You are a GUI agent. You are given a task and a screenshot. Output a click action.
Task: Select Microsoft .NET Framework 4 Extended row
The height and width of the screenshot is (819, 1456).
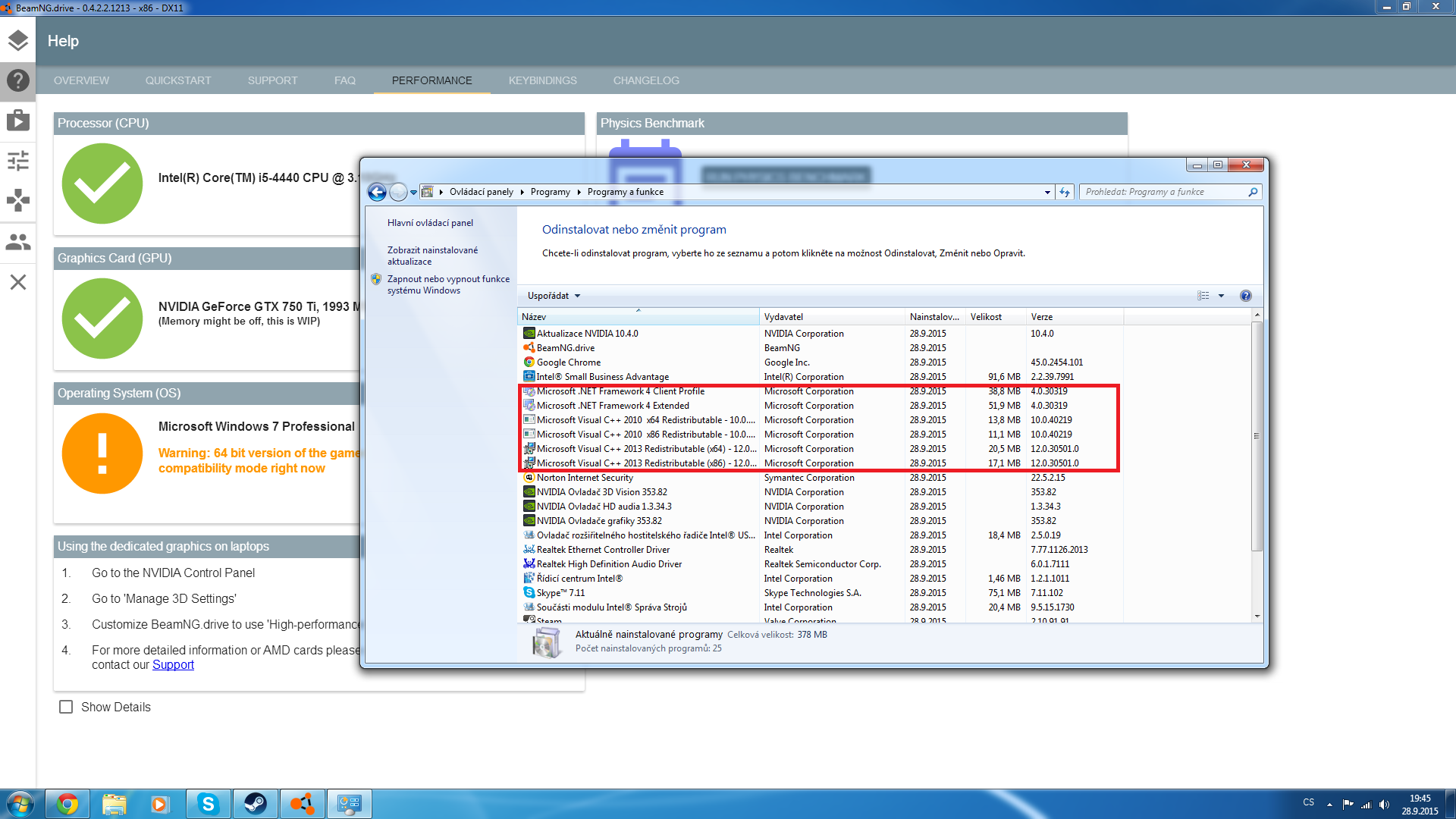point(821,406)
